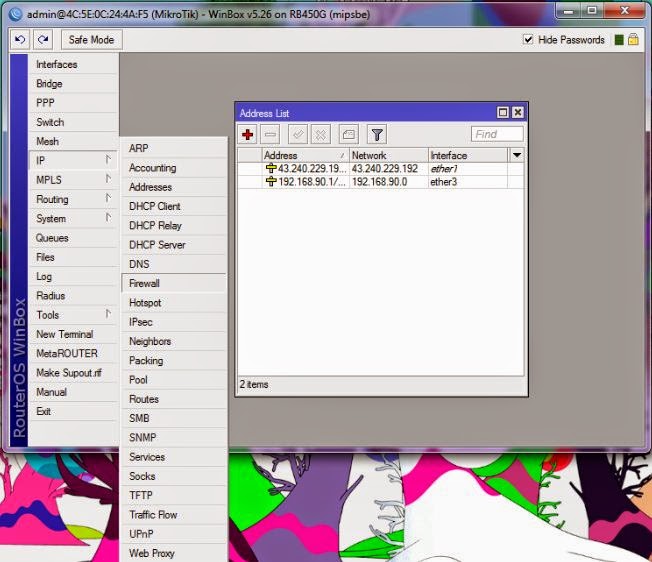Image resolution: width=652 pixels, height=562 pixels.
Task: Open the Log menu item
Action: pyautogui.click(x=73, y=276)
